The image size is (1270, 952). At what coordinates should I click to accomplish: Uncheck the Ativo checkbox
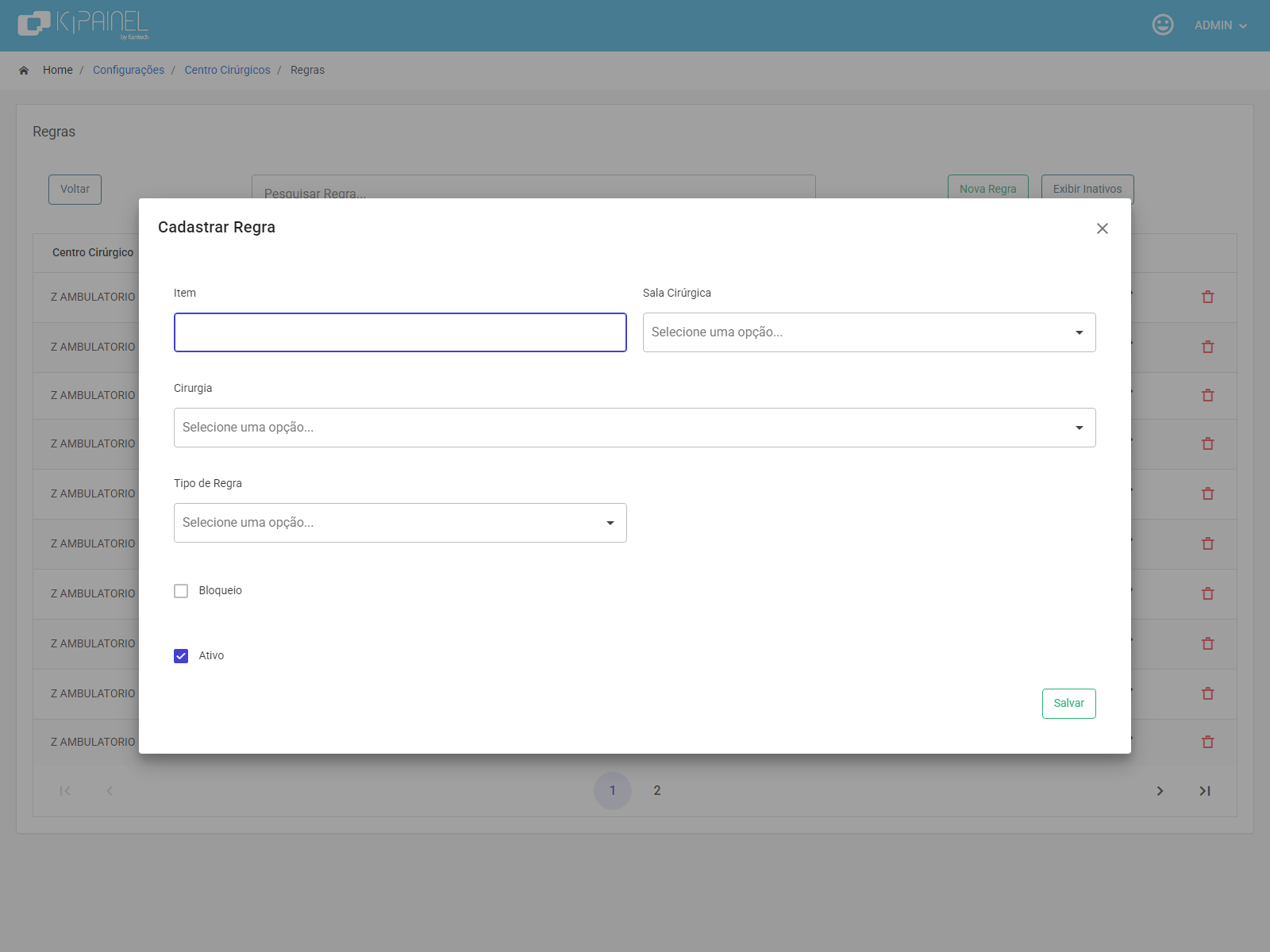(181, 656)
